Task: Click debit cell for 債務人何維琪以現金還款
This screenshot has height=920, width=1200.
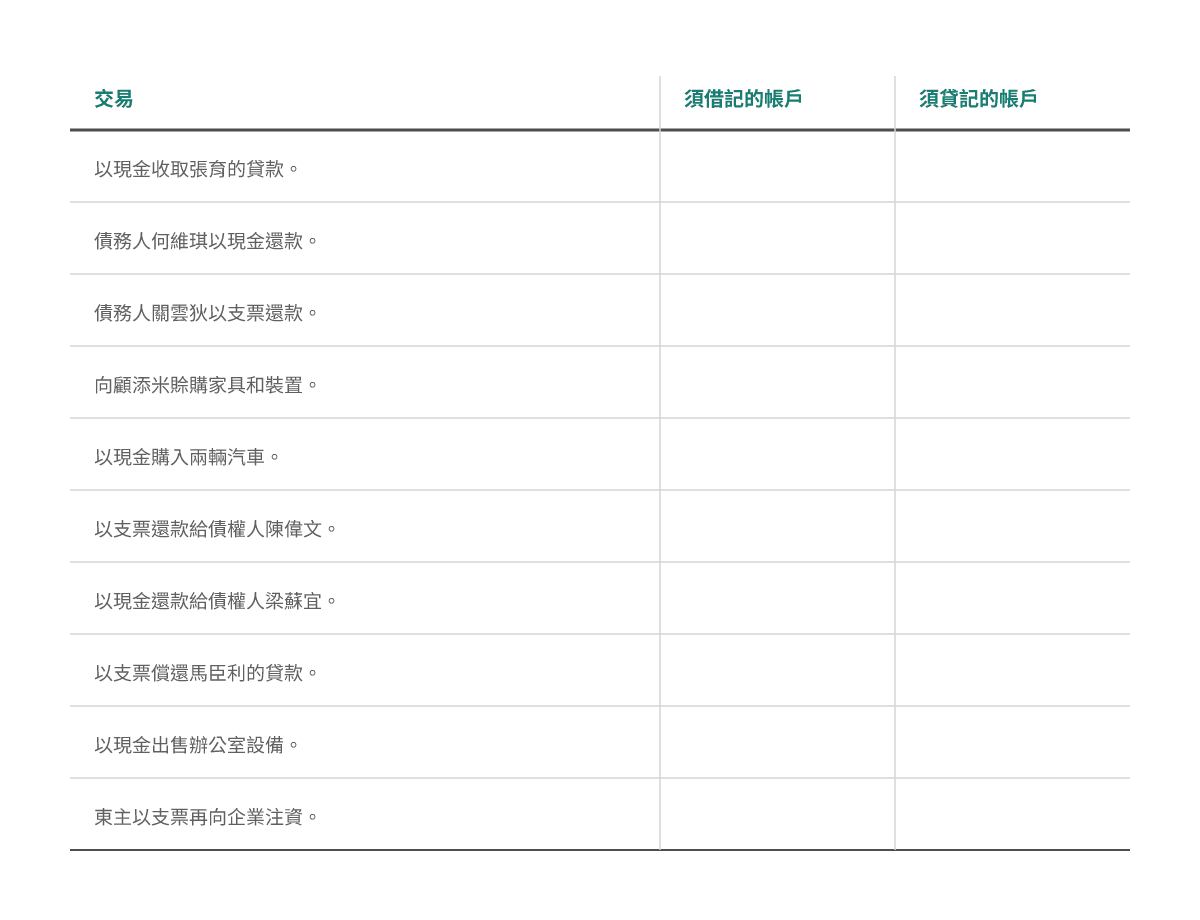Action: click(x=778, y=239)
